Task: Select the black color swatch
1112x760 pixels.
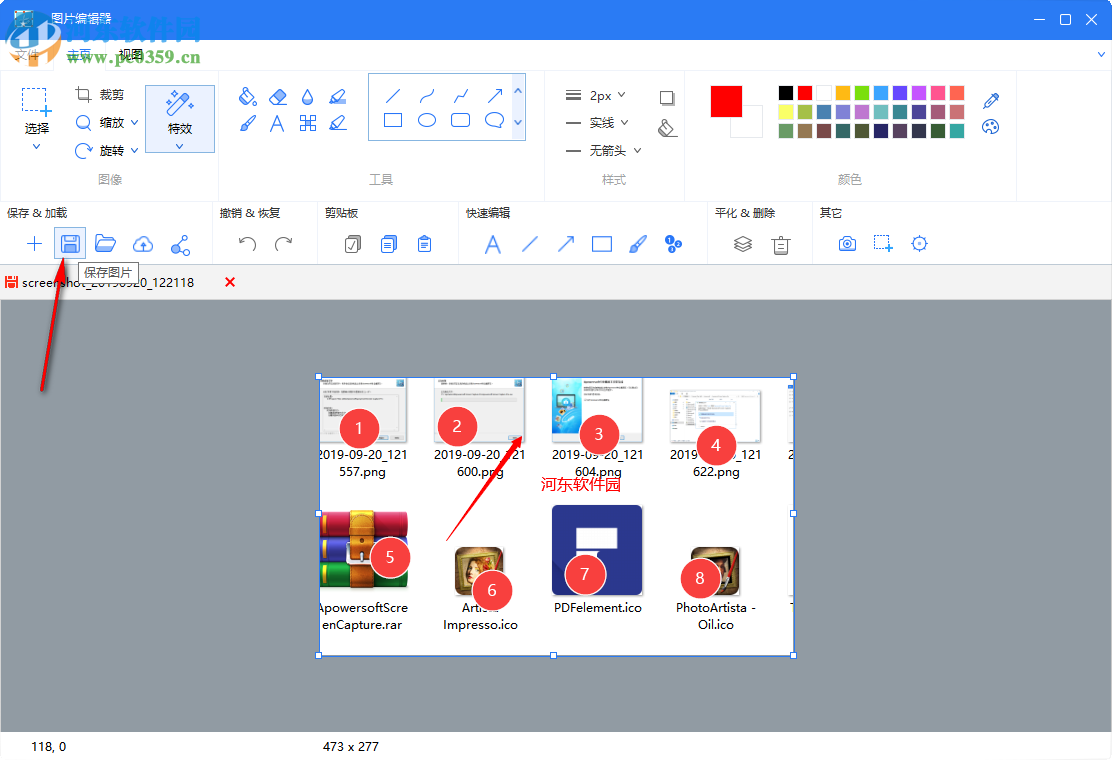Action: point(787,91)
